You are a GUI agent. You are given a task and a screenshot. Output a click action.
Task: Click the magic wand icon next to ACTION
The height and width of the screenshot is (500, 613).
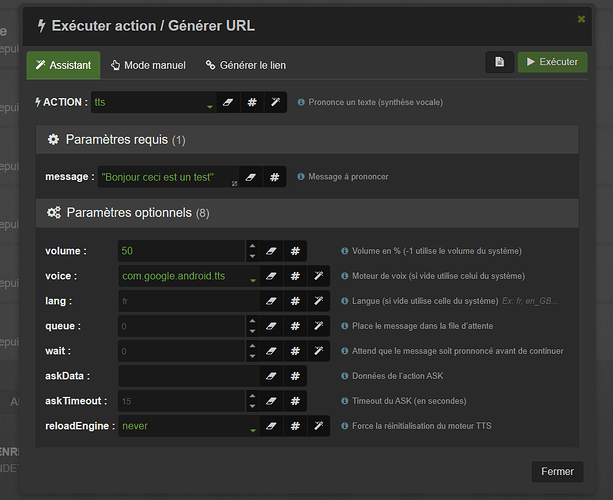[276, 102]
